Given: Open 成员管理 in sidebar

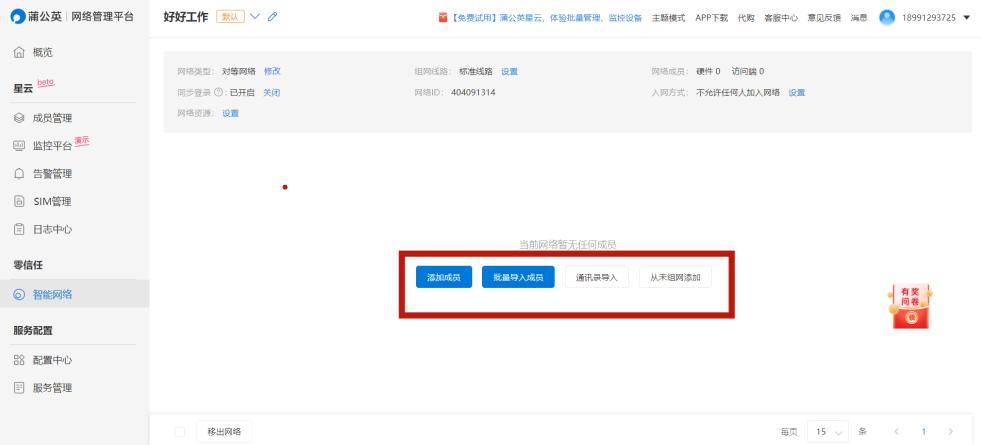Looking at the screenshot, I should [53, 118].
